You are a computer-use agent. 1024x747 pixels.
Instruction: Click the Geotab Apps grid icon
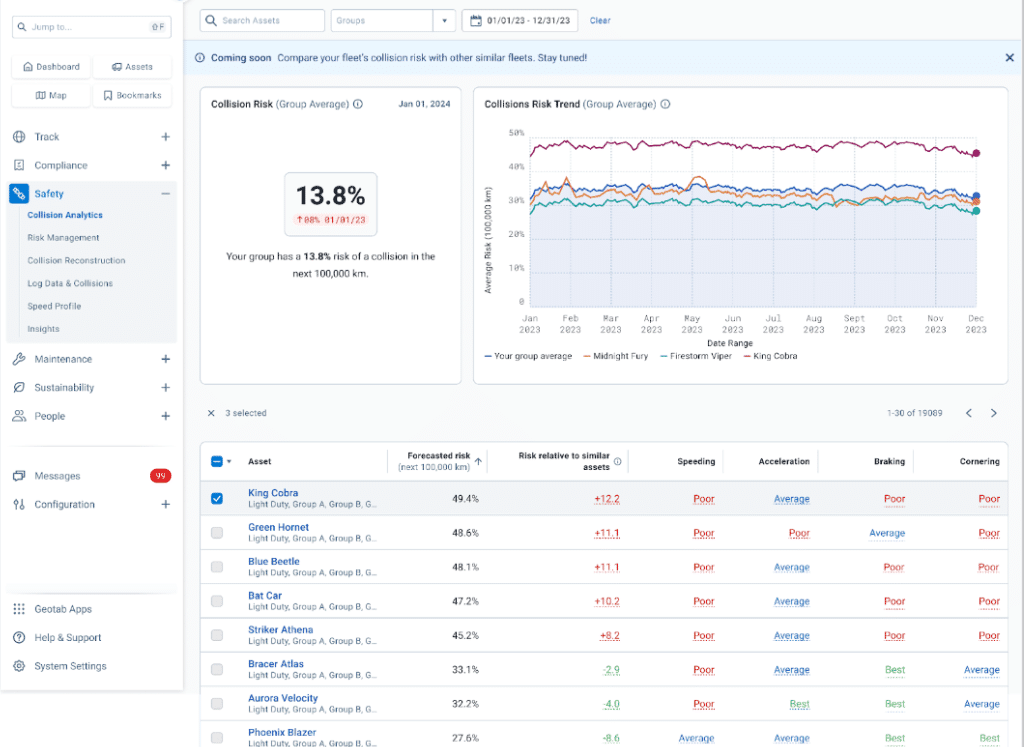coord(19,609)
